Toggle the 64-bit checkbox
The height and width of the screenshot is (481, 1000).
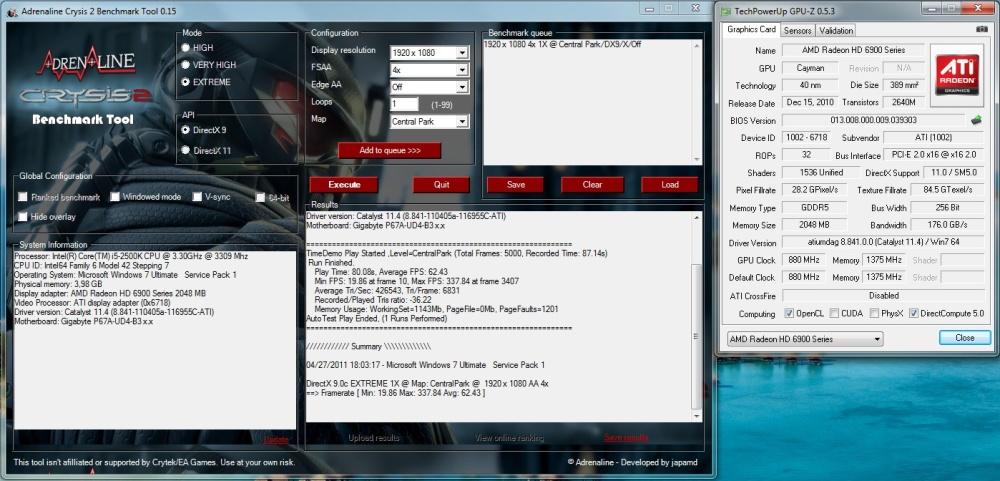click(260, 198)
